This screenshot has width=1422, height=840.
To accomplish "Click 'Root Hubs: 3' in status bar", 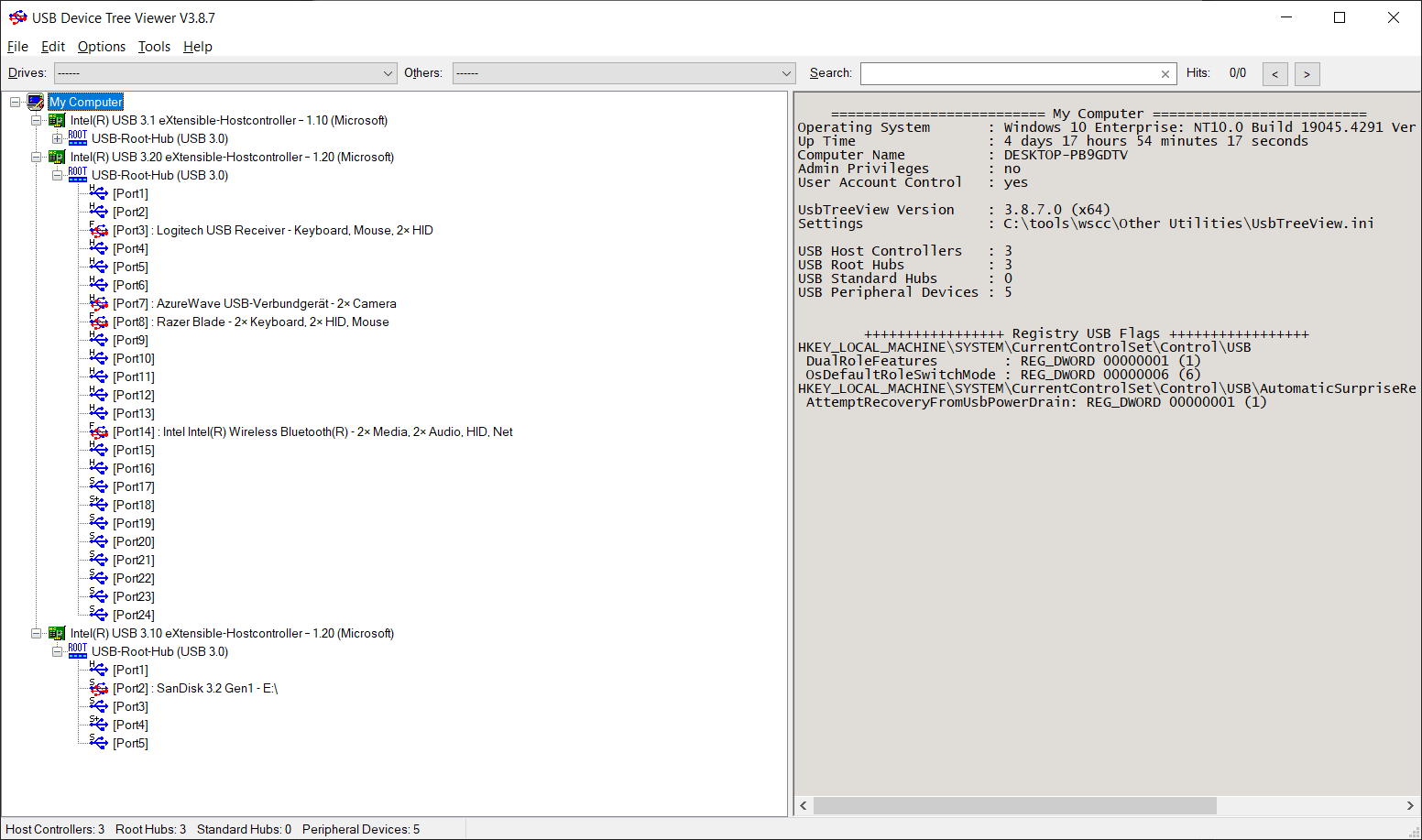I will 150,829.
